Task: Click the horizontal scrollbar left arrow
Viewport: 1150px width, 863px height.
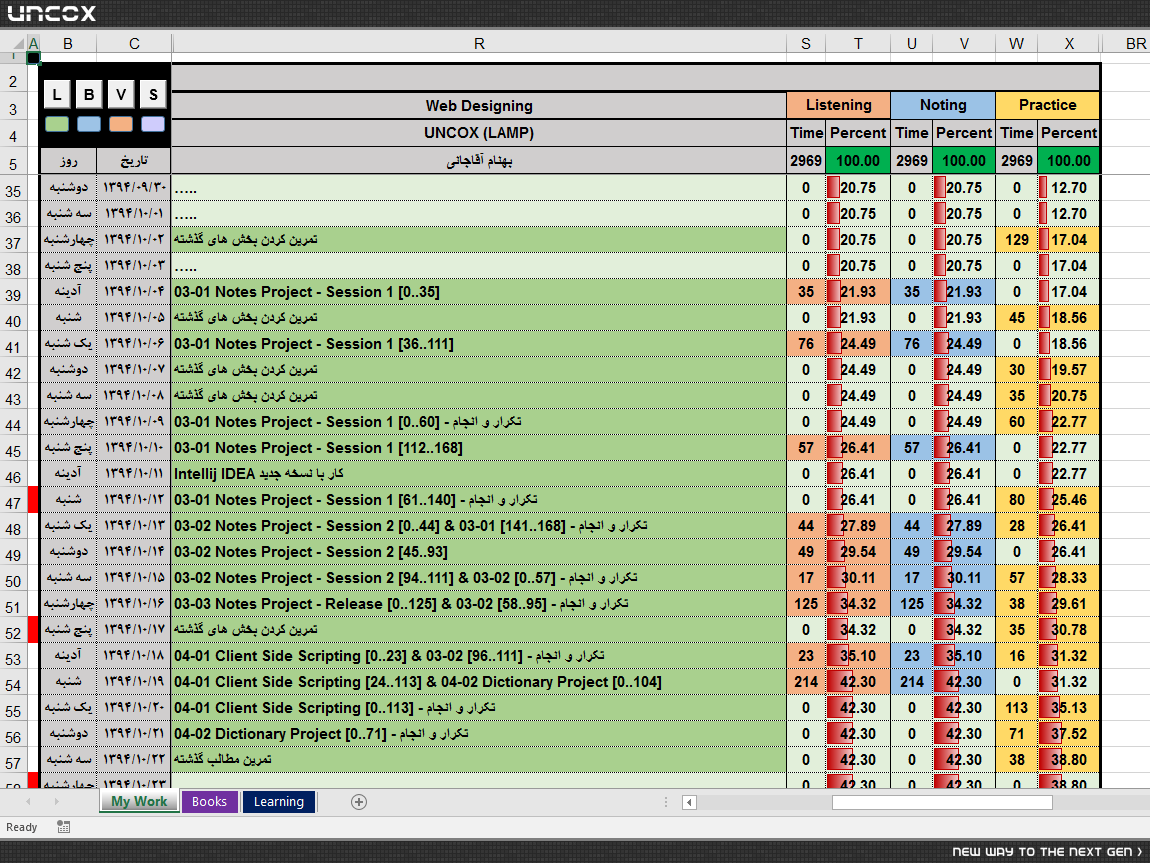Action: tap(689, 802)
